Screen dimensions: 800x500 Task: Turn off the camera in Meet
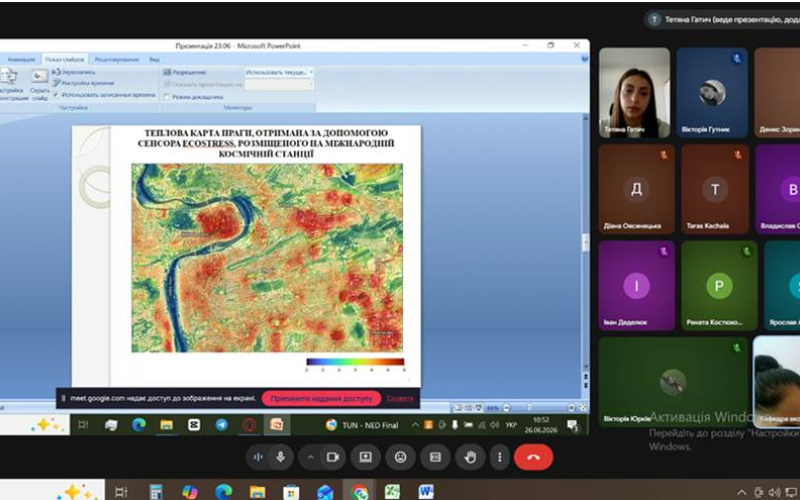pos(333,457)
